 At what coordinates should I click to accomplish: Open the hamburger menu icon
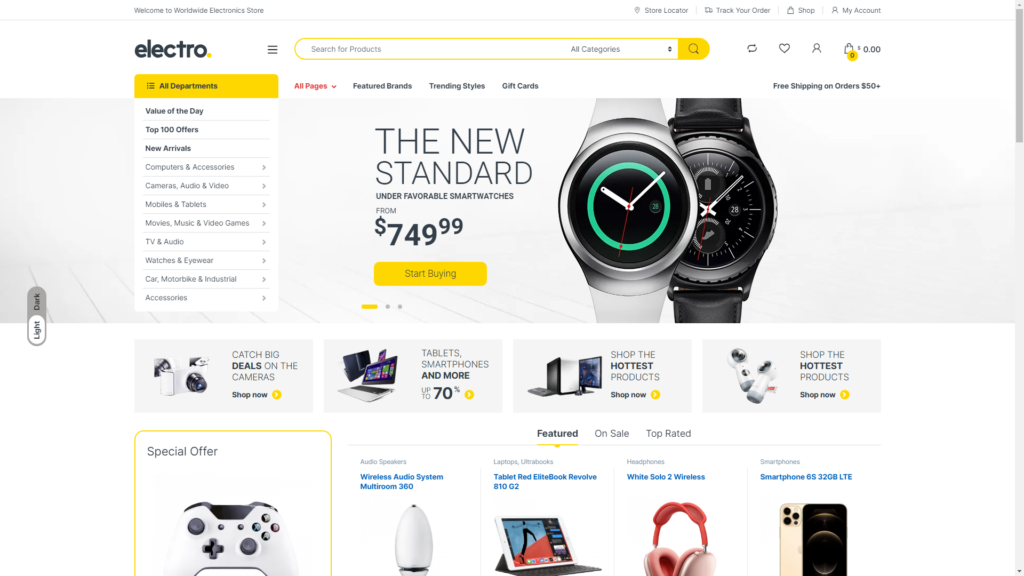click(272, 50)
